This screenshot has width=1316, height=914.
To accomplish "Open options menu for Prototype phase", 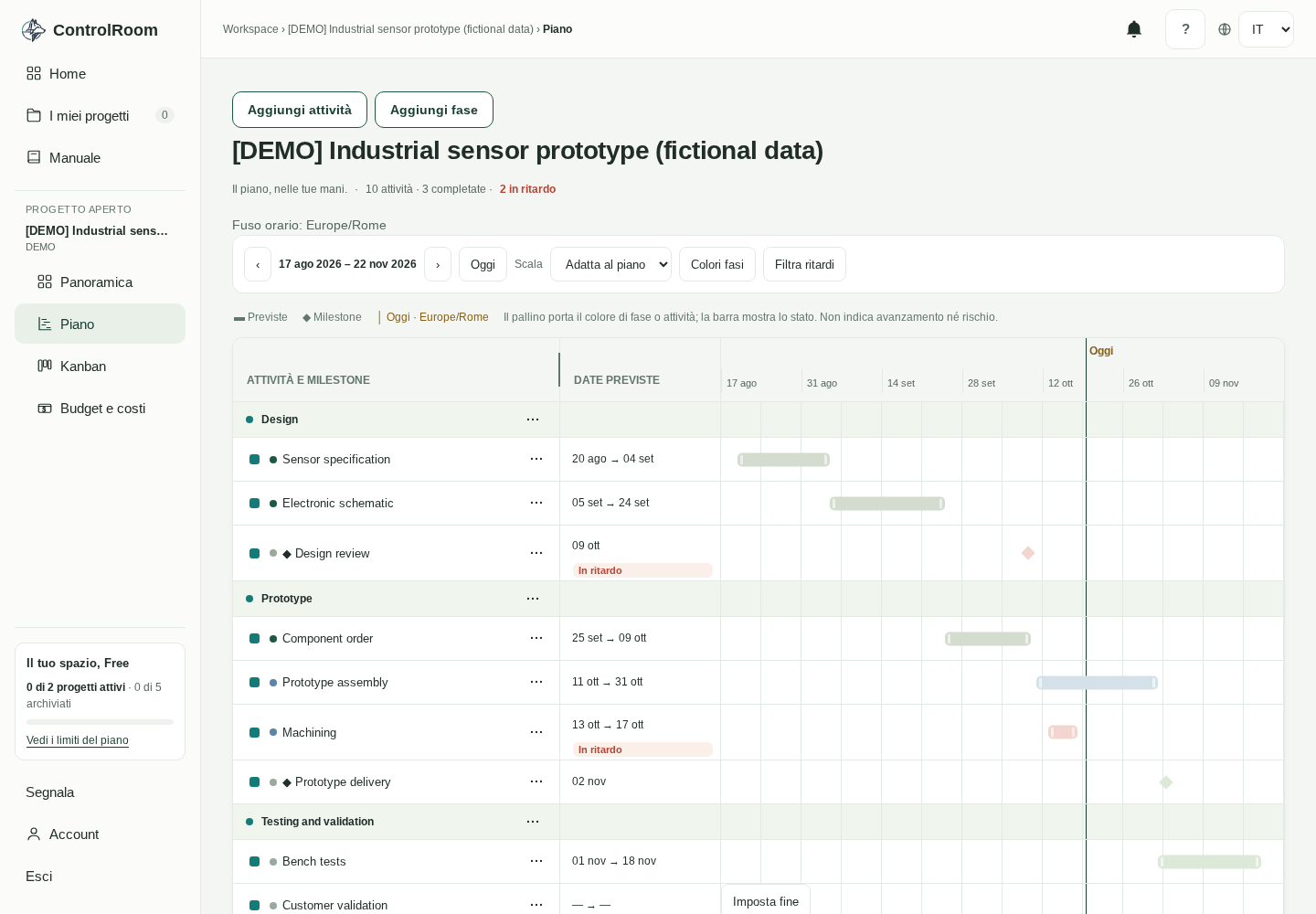I will pos(533,599).
